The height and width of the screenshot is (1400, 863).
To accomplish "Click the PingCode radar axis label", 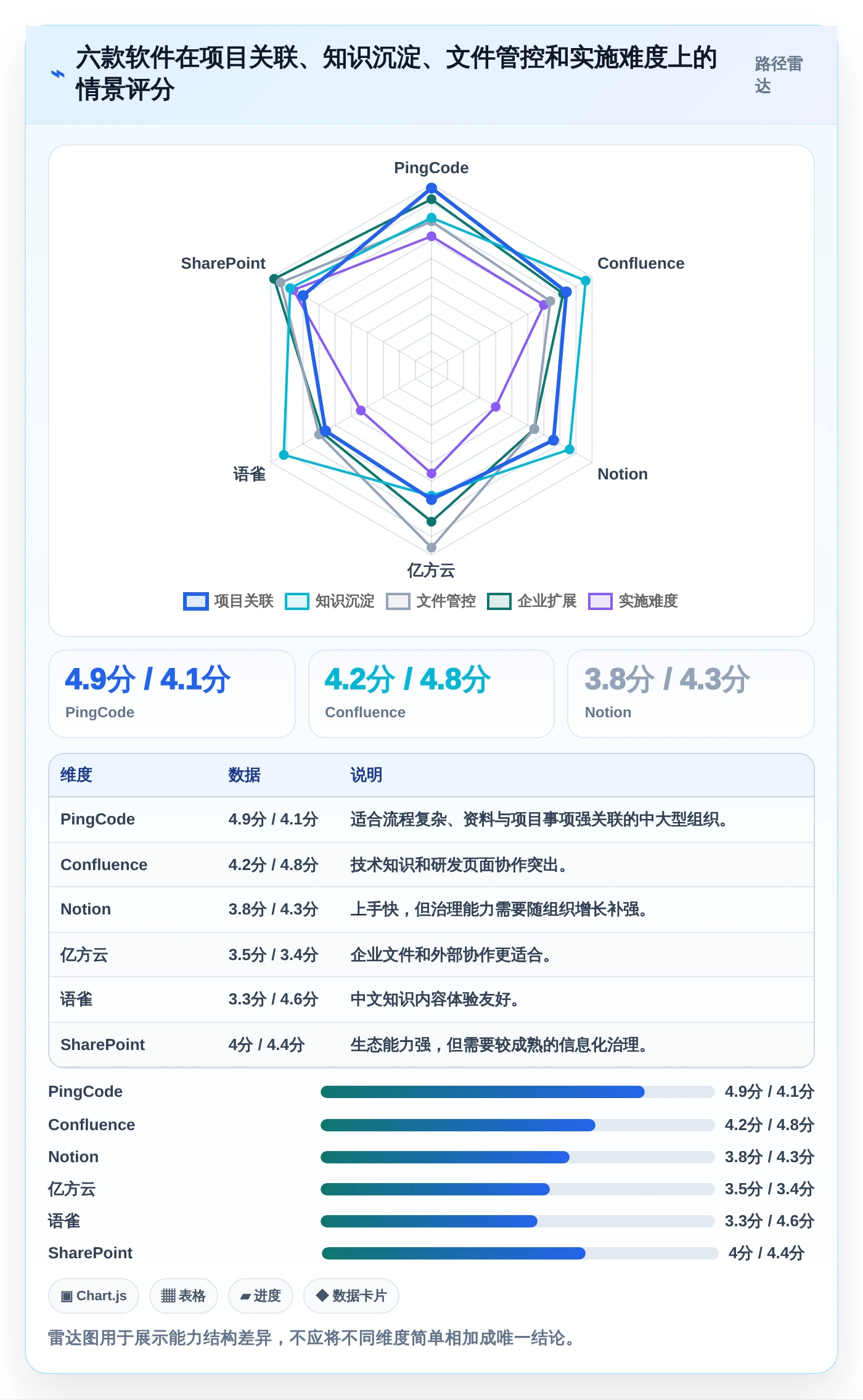I will tap(431, 168).
